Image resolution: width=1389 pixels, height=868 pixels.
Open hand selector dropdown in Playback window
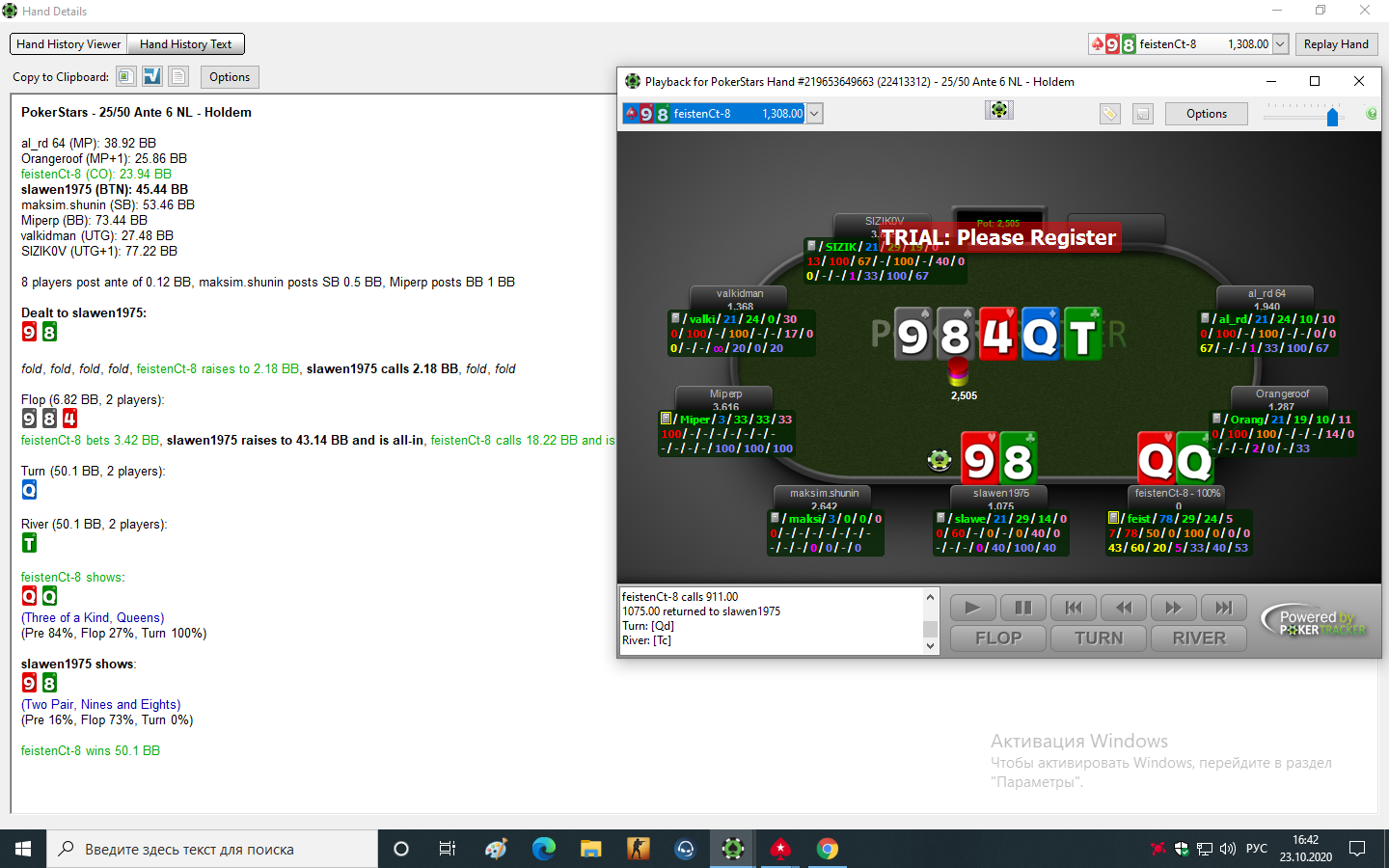tap(814, 114)
